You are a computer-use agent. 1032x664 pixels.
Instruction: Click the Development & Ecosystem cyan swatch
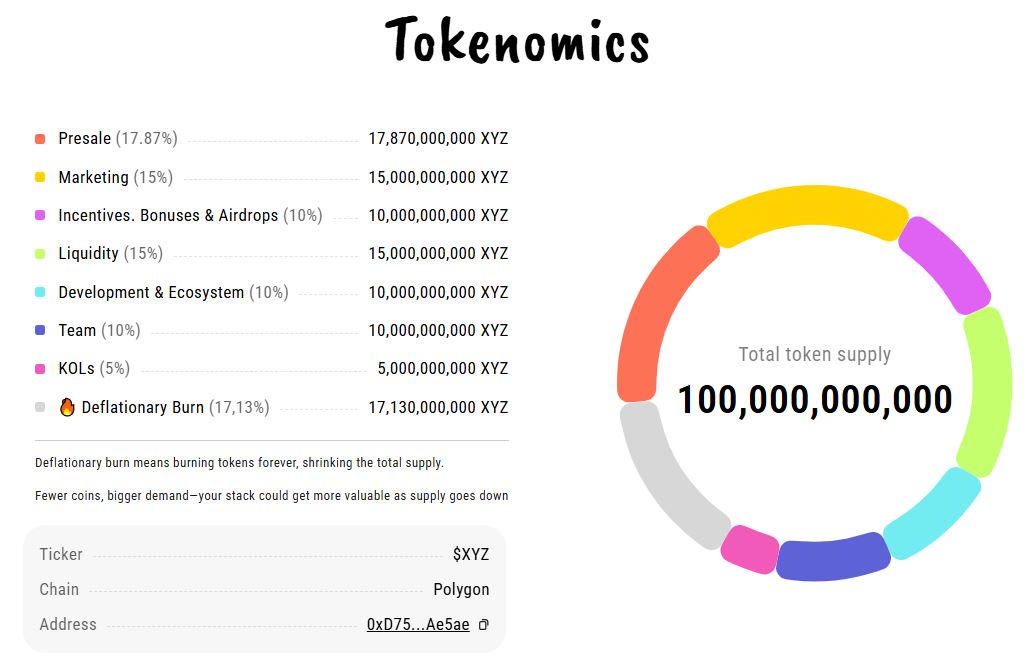(40, 292)
